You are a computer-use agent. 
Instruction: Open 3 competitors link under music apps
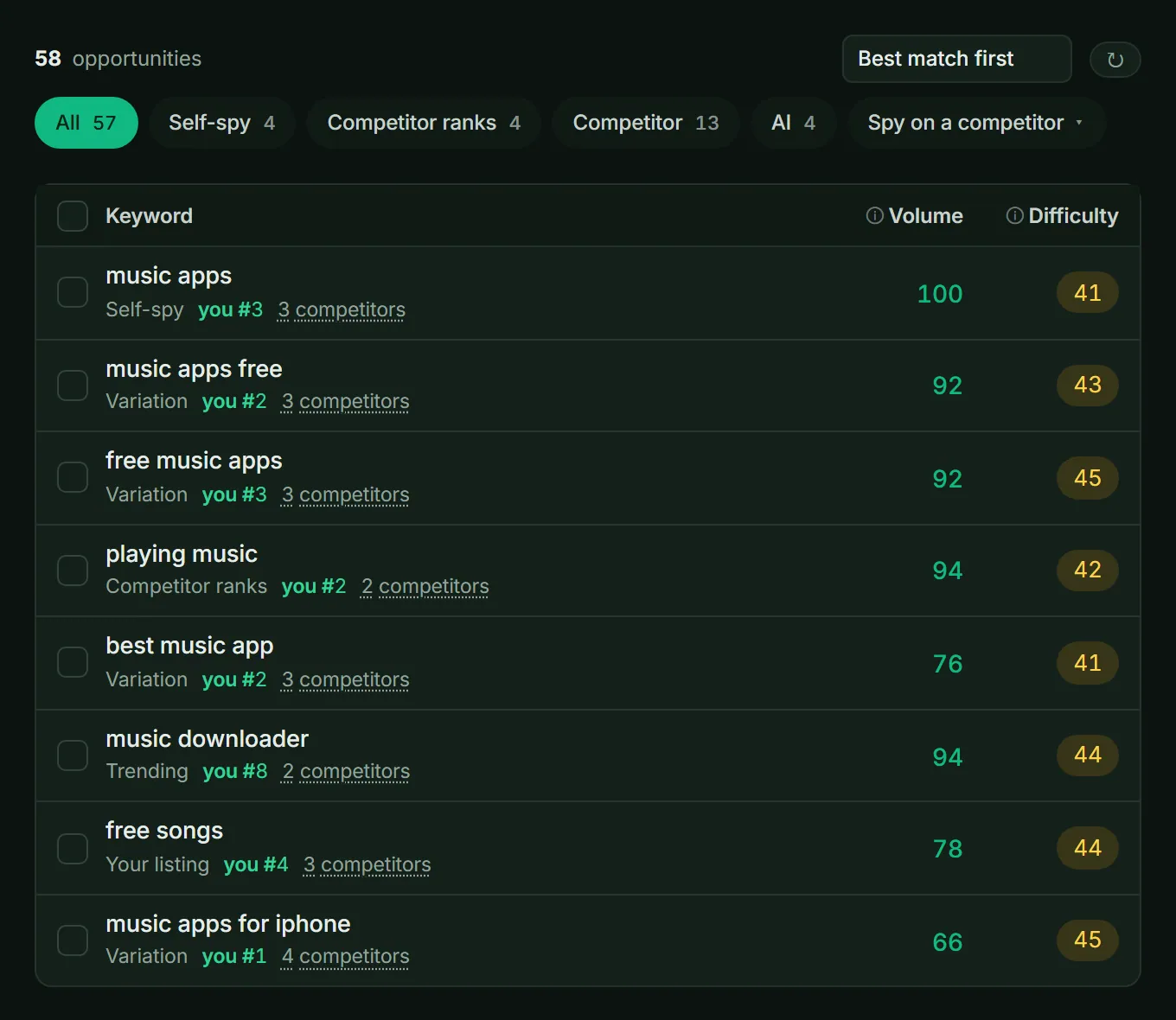(x=342, y=309)
